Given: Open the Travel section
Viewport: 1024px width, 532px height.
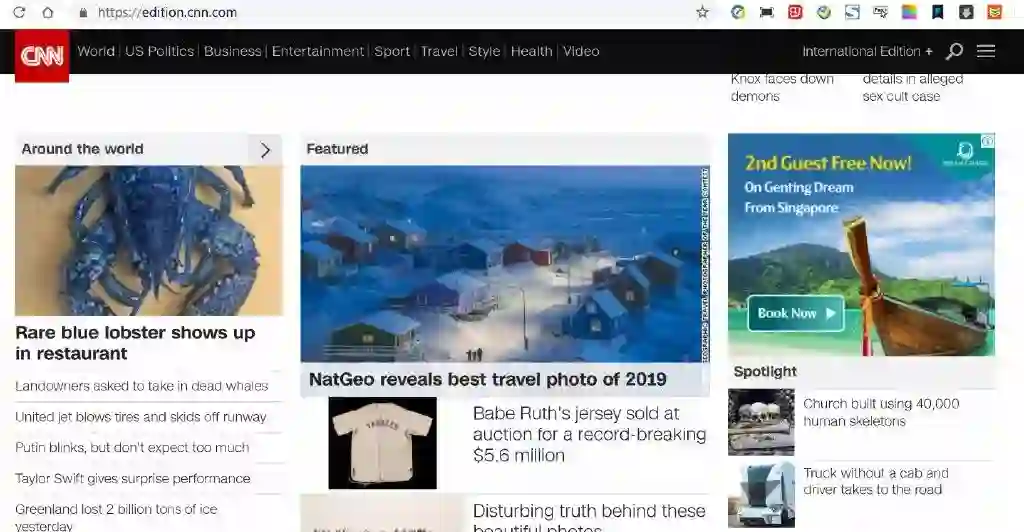Looking at the screenshot, I should click(439, 51).
